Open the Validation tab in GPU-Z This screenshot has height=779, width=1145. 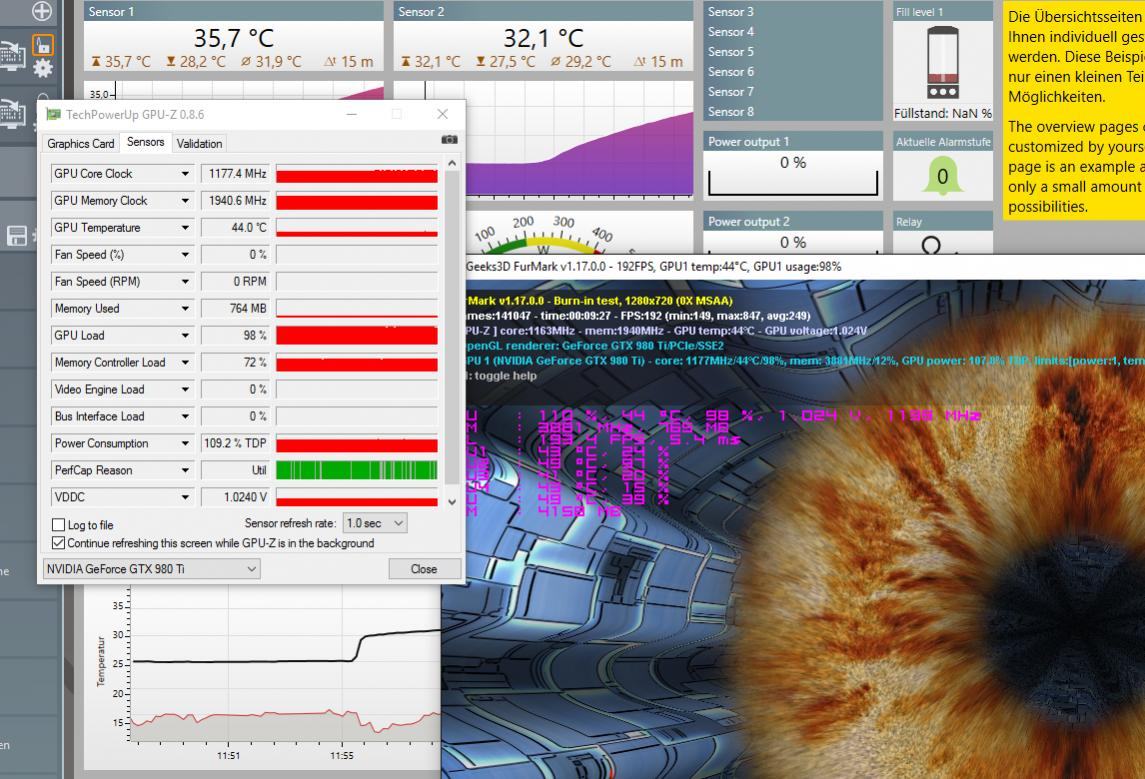[199, 144]
